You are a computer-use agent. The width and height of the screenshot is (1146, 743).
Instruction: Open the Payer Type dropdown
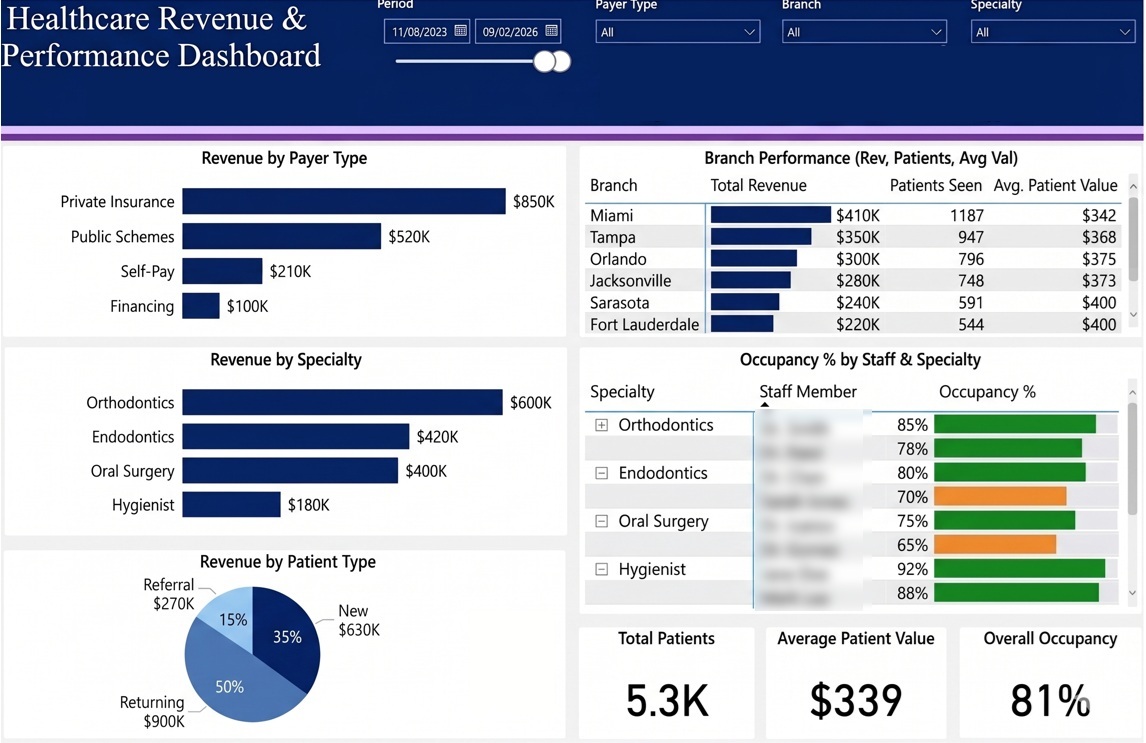pyautogui.click(x=678, y=32)
